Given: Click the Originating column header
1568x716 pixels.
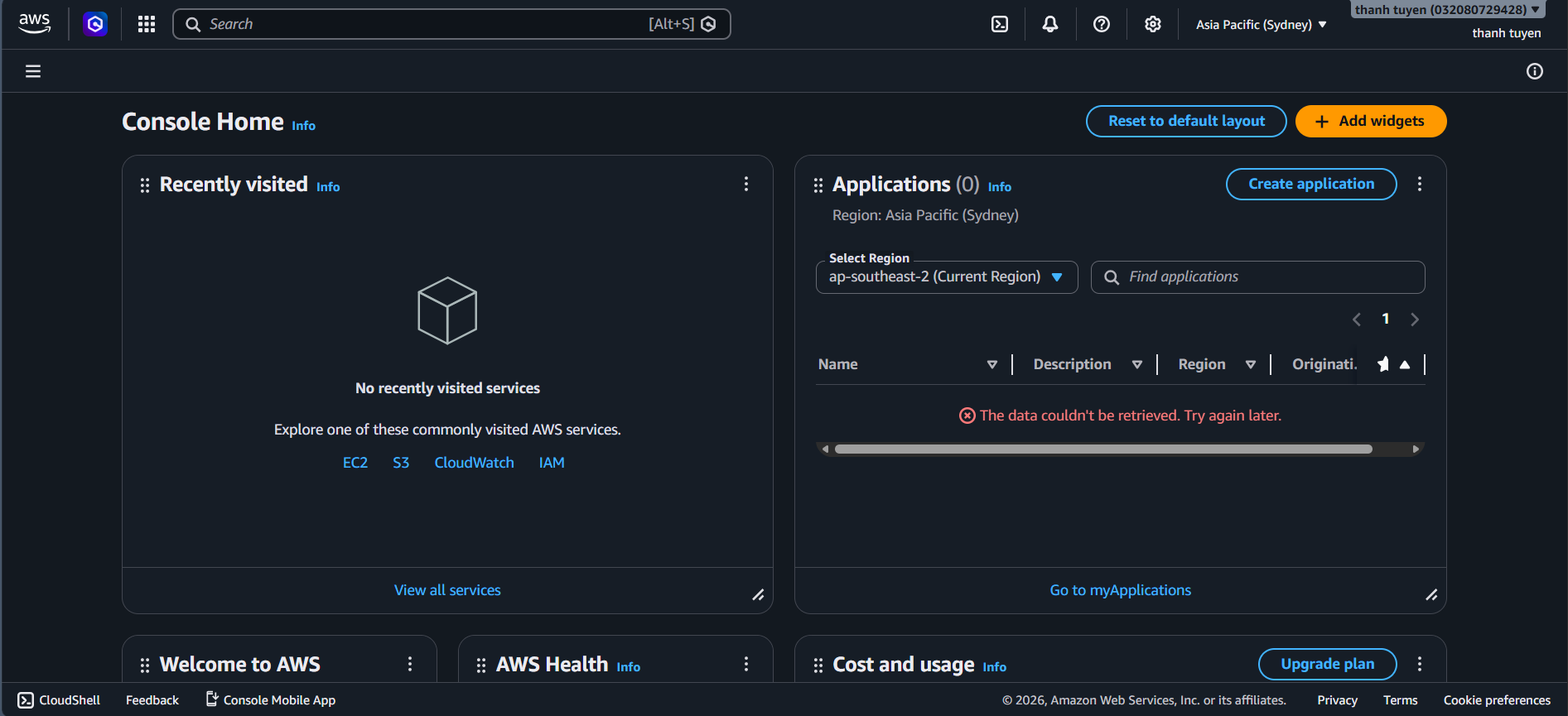Looking at the screenshot, I should pos(1324,364).
